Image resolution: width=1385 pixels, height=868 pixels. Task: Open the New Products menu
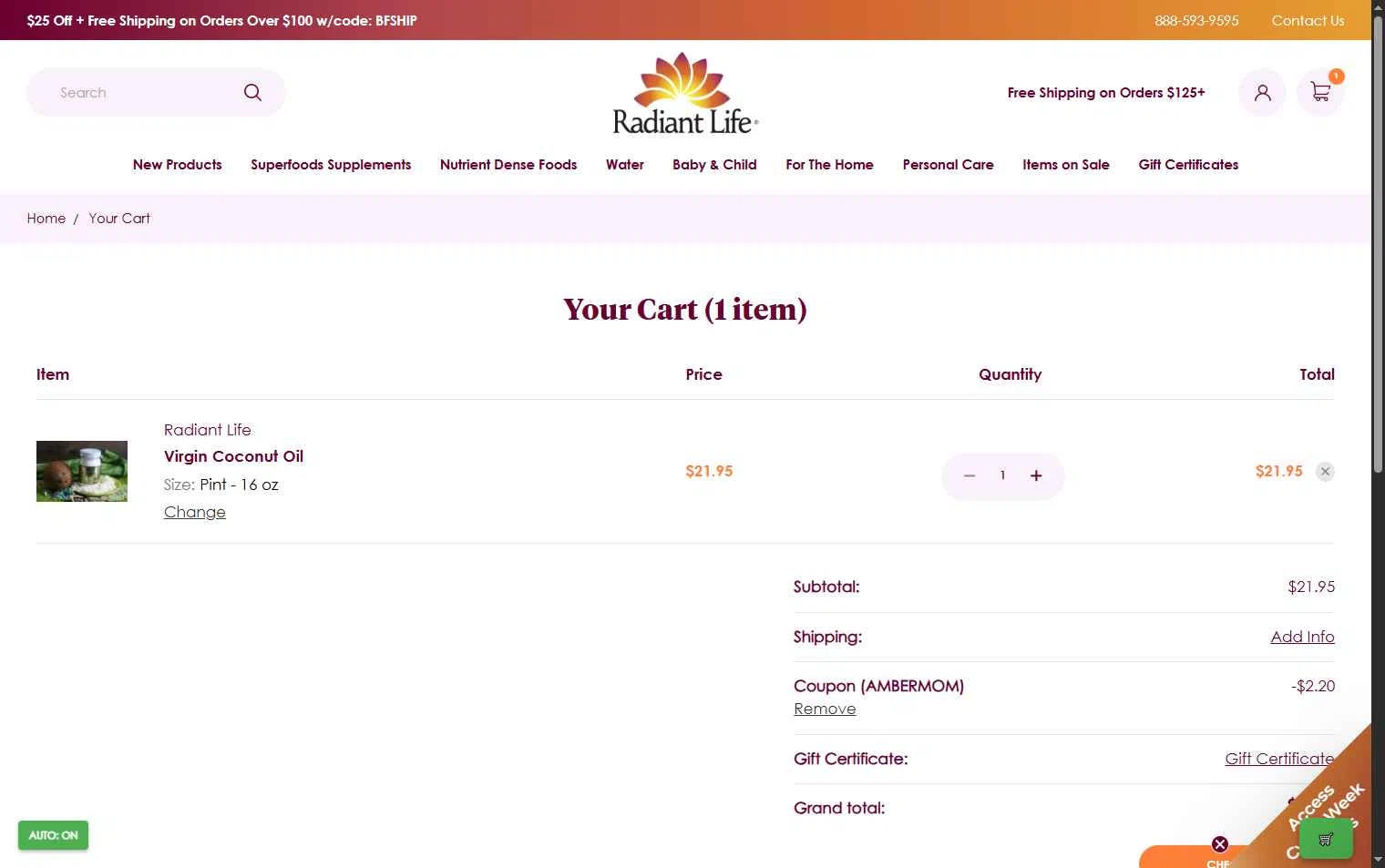[178, 165]
